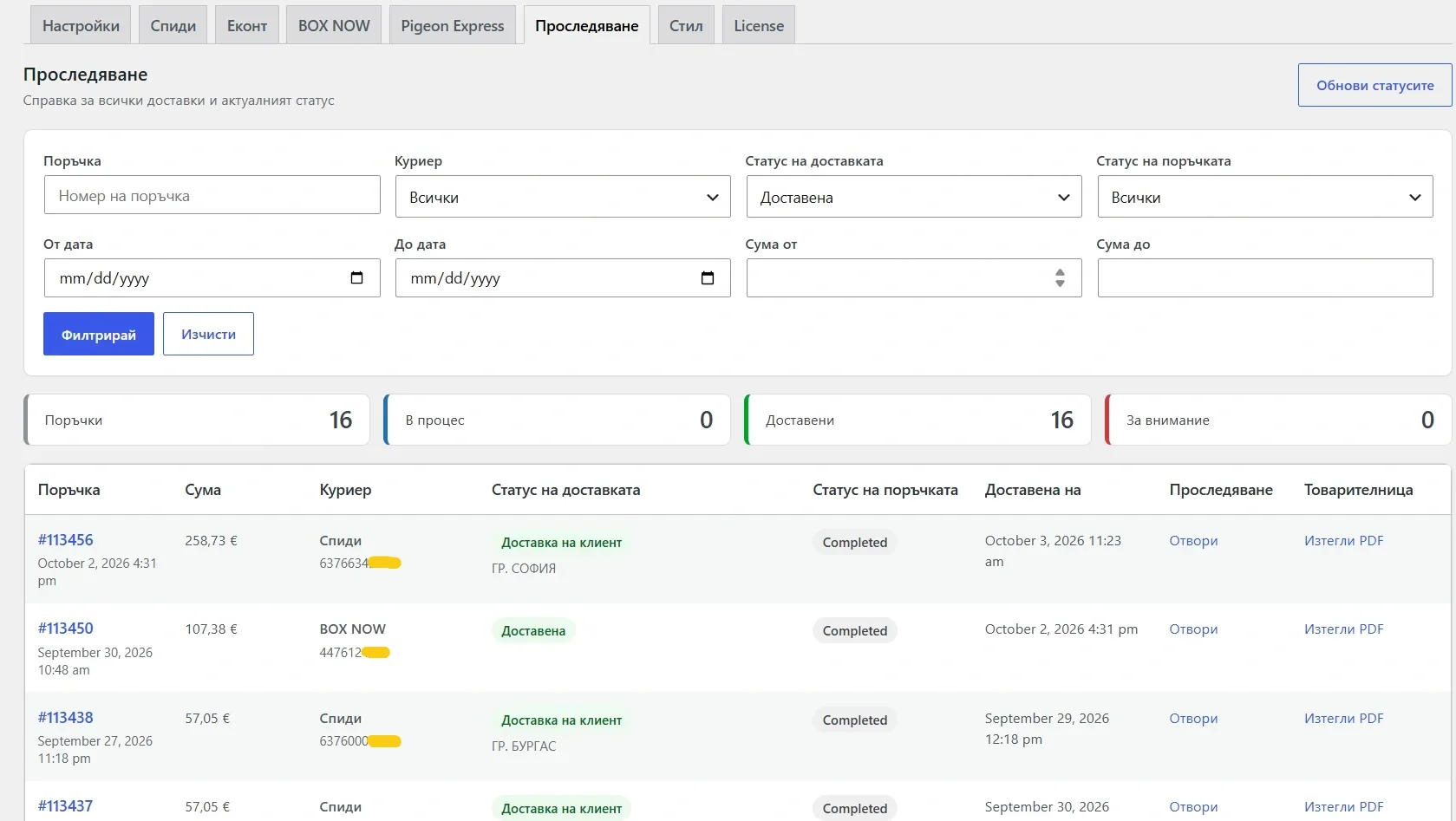Expand the Куриер dropdown
The width and height of the screenshot is (1456, 821).
563,197
